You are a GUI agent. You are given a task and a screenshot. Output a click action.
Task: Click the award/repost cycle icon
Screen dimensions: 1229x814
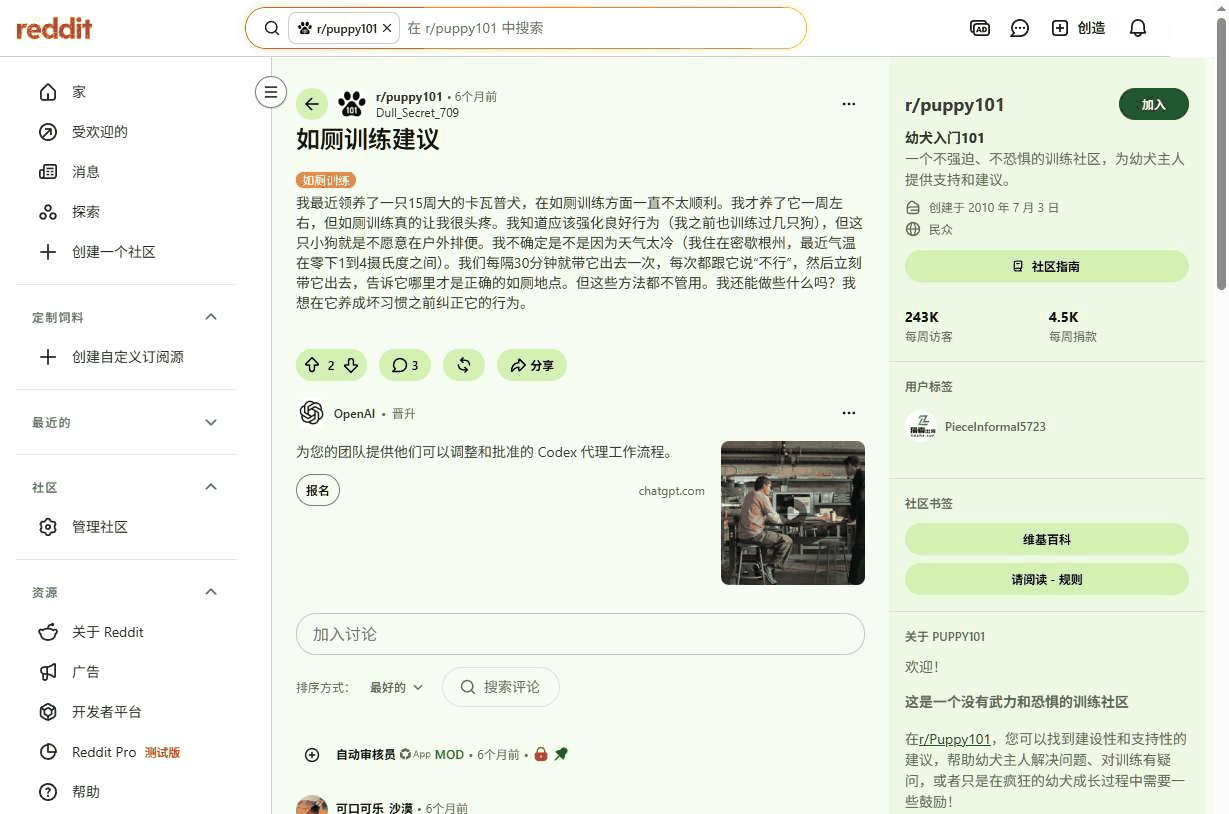pyautogui.click(x=464, y=366)
